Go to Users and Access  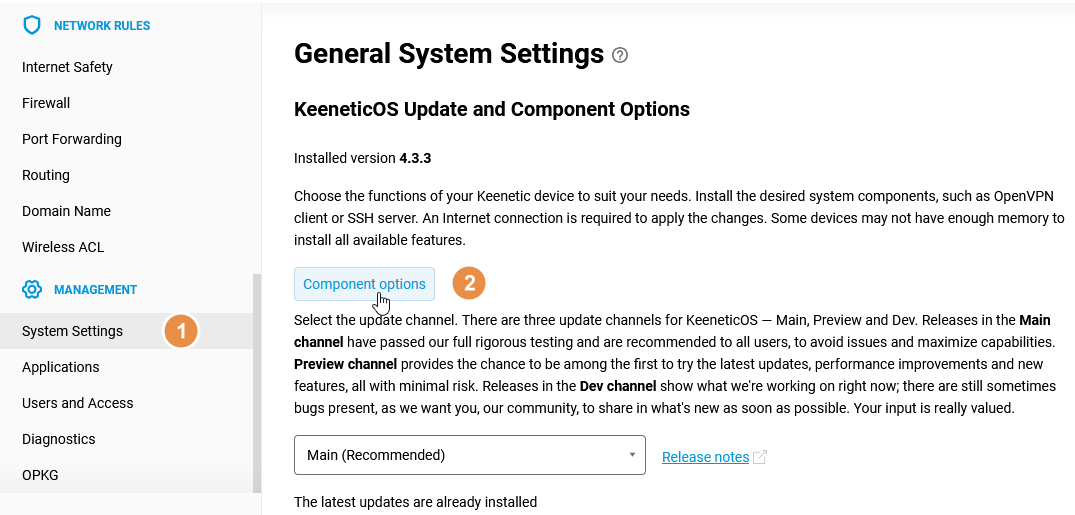click(x=78, y=403)
